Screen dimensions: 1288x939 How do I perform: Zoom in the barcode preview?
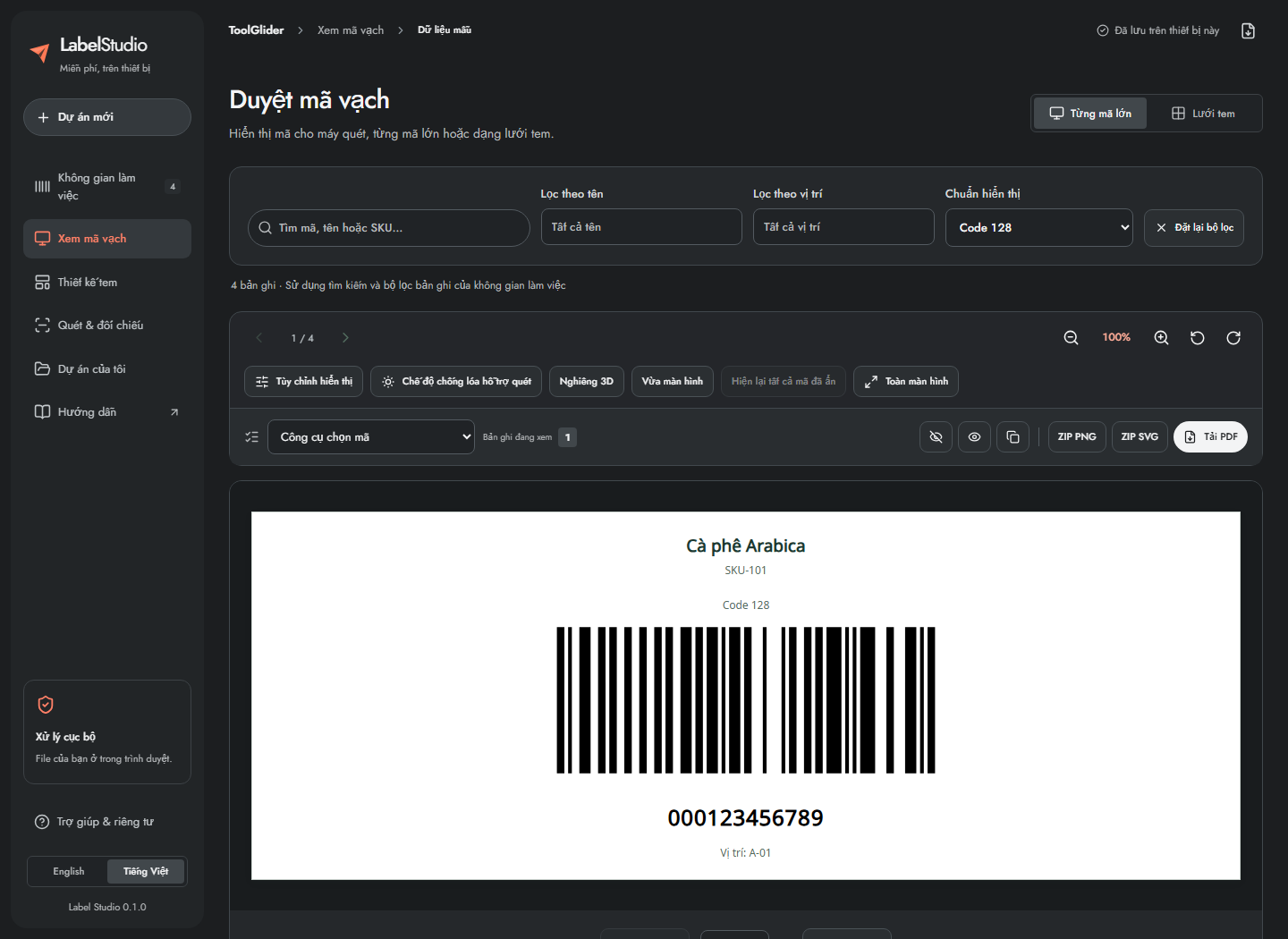point(1161,338)
